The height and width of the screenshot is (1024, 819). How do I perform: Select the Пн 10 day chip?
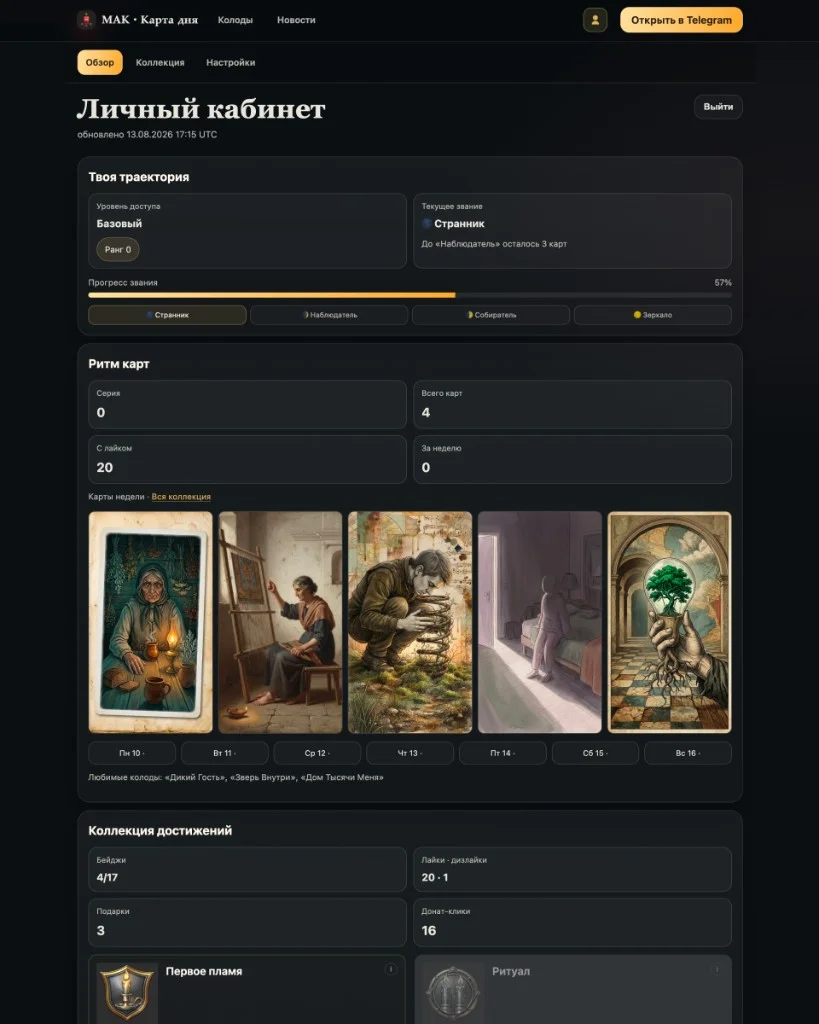[x=132, y=753]
